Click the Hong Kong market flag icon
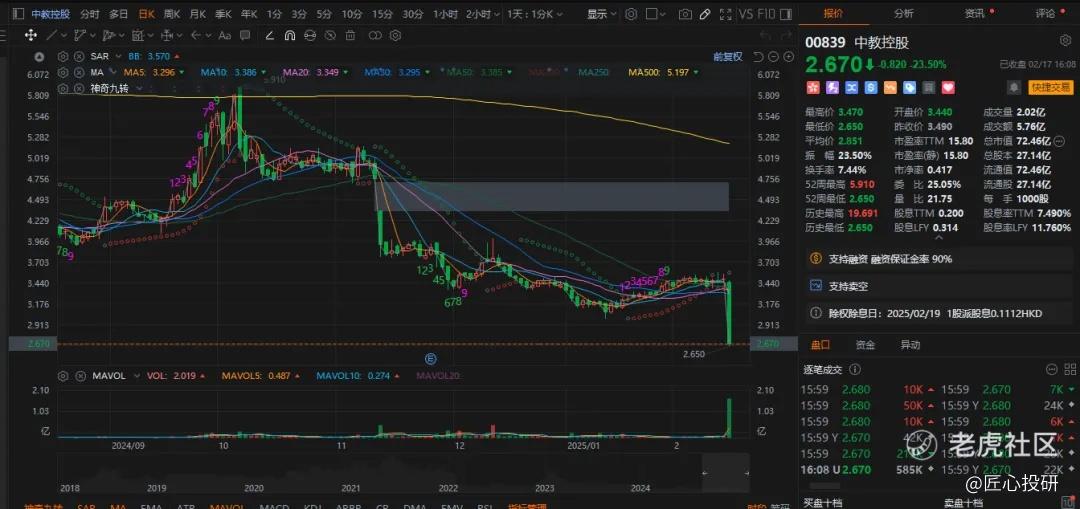Screen dimensions: 1080x509 pyautogui.click(x=812, y=87)
